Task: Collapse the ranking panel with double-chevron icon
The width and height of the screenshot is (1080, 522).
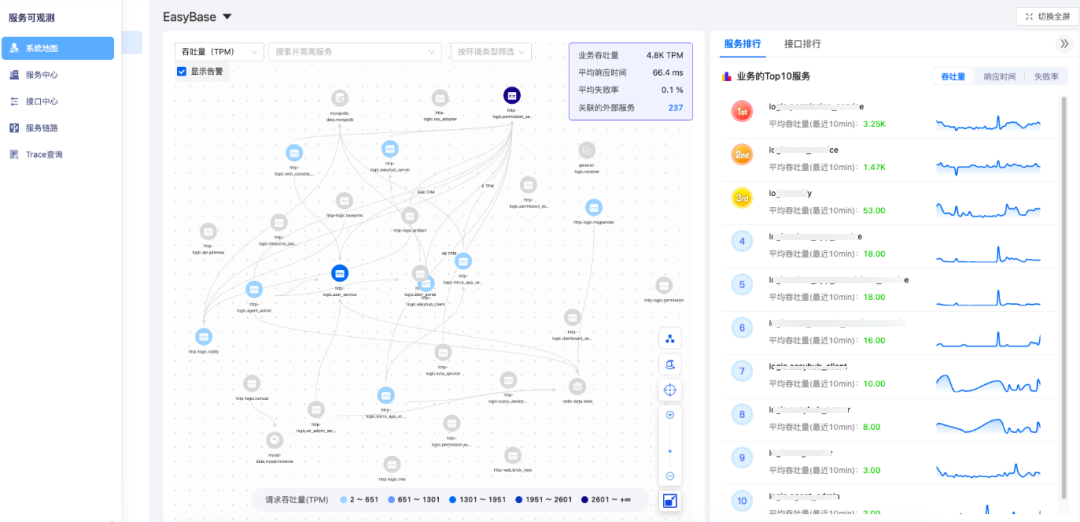Action: (x=1064, y=44)
